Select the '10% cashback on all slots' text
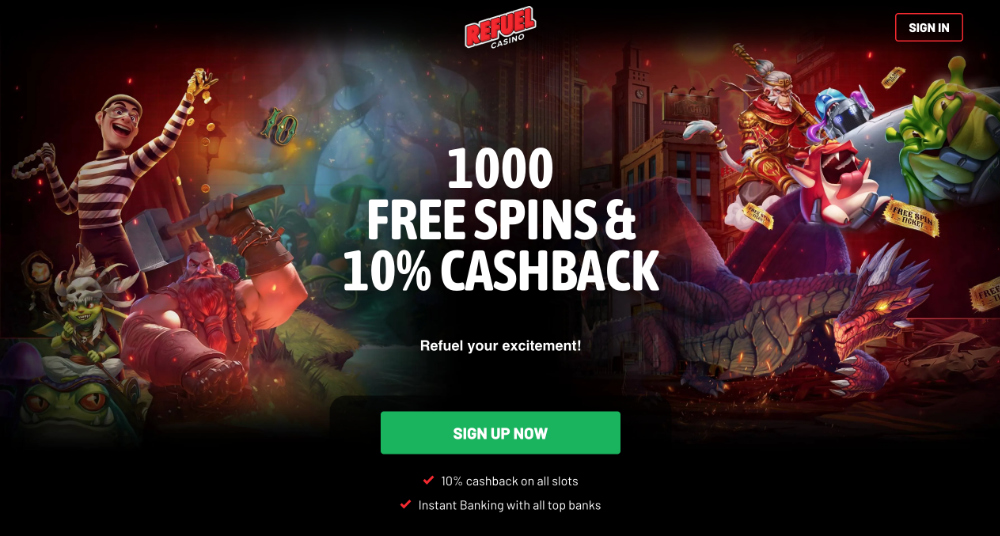This screenshot has width=1000, height=536. (510, 481)
